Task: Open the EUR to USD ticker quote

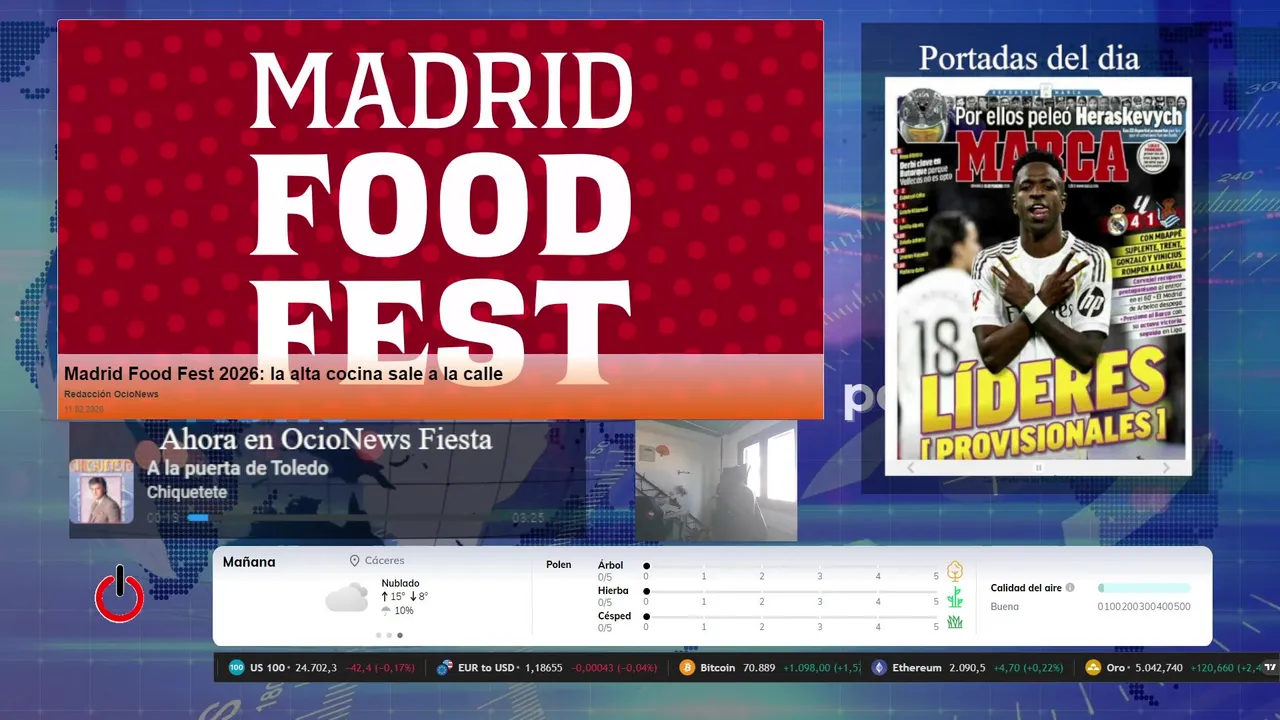Action: 547,667
